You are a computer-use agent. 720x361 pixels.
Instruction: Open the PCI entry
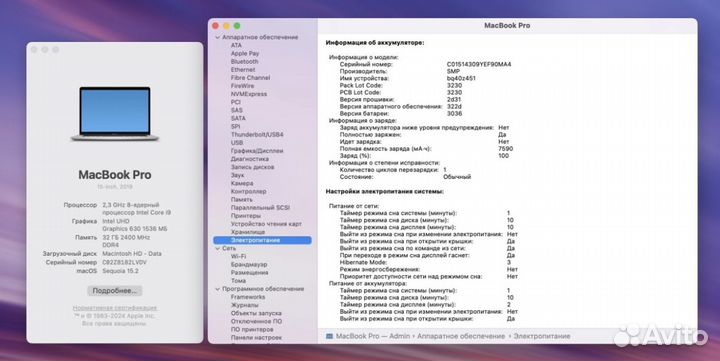[x=236, y=102]
